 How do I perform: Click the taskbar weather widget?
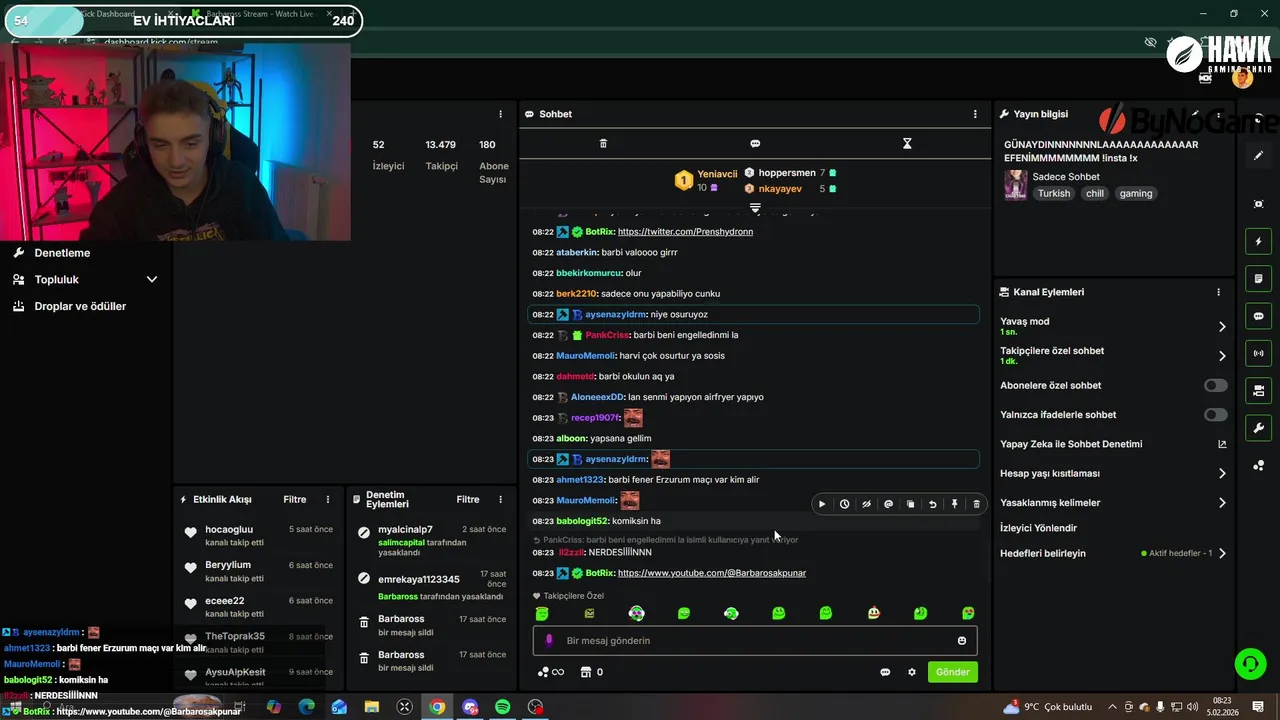click(1048, 707)
